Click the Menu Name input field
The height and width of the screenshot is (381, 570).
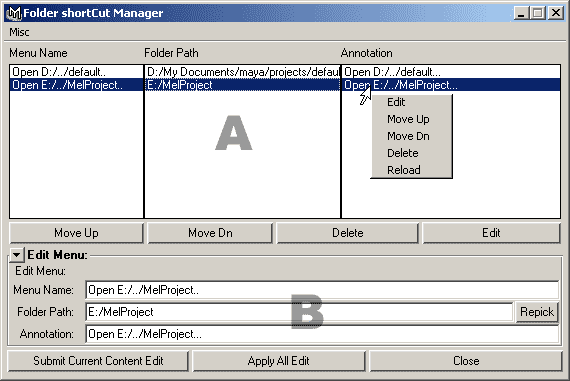click(322, 290)
